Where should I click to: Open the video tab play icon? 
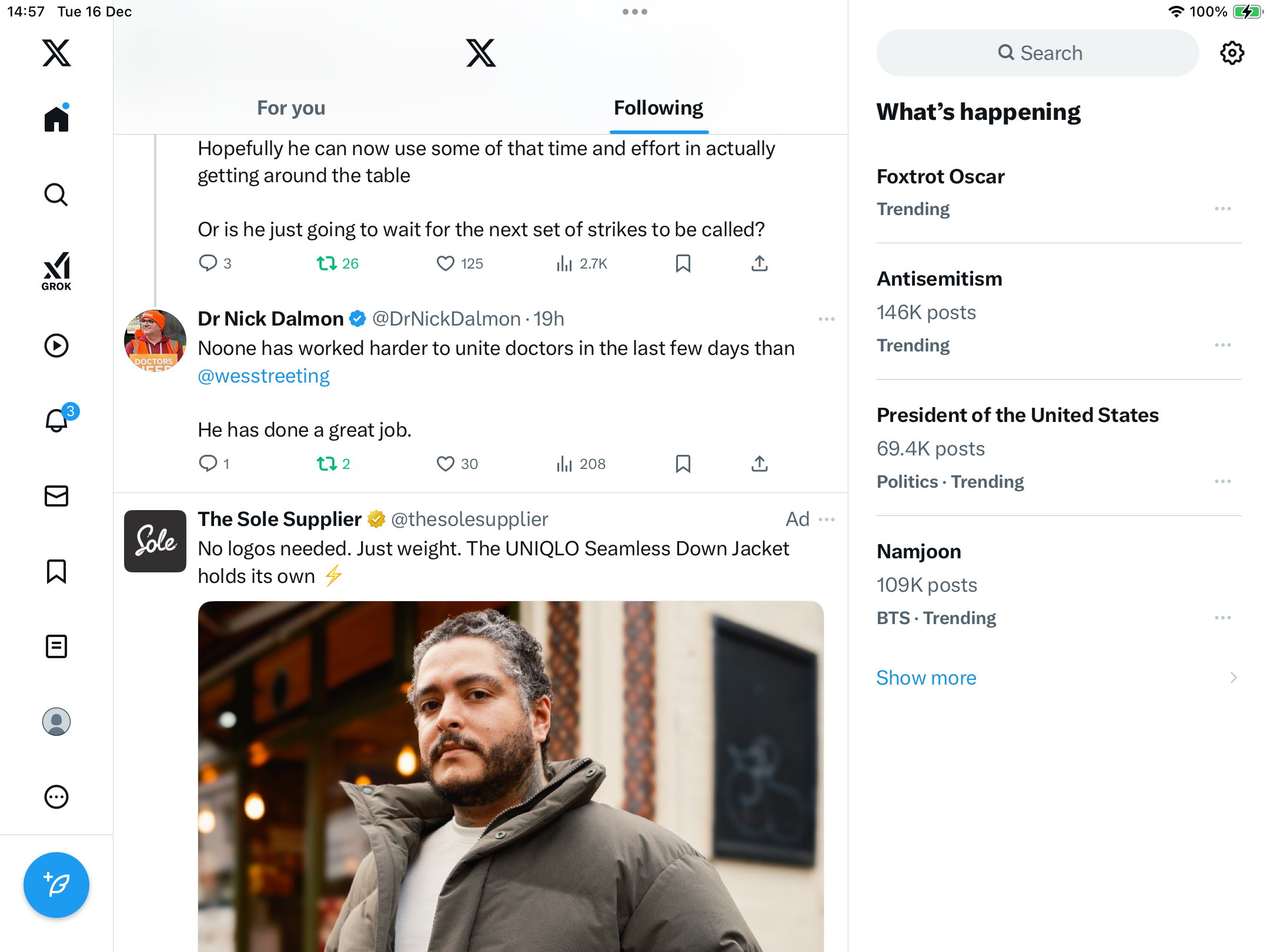56,346
